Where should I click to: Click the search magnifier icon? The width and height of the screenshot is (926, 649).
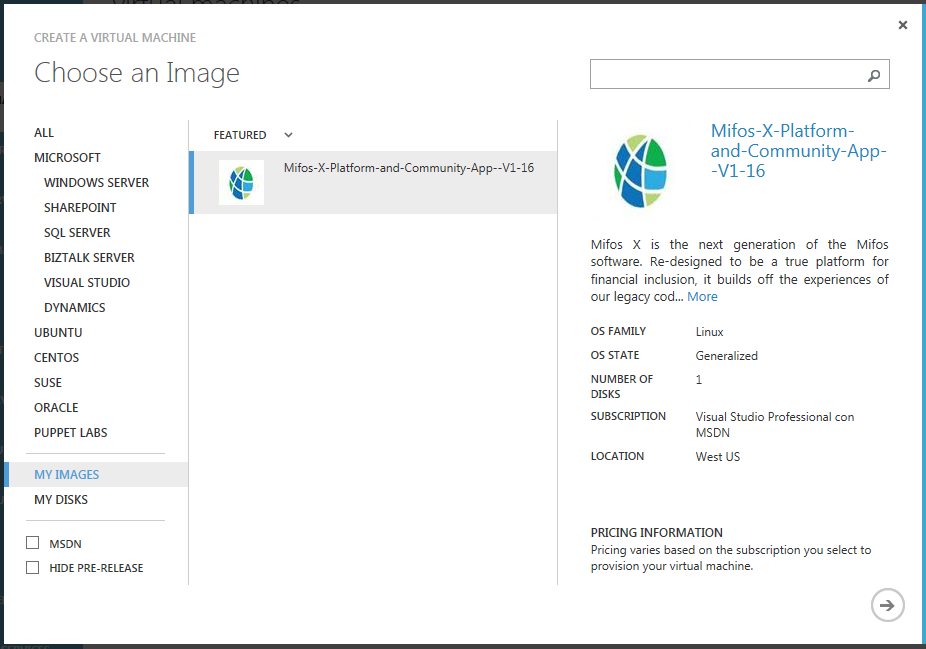click(x=874, y=75)
